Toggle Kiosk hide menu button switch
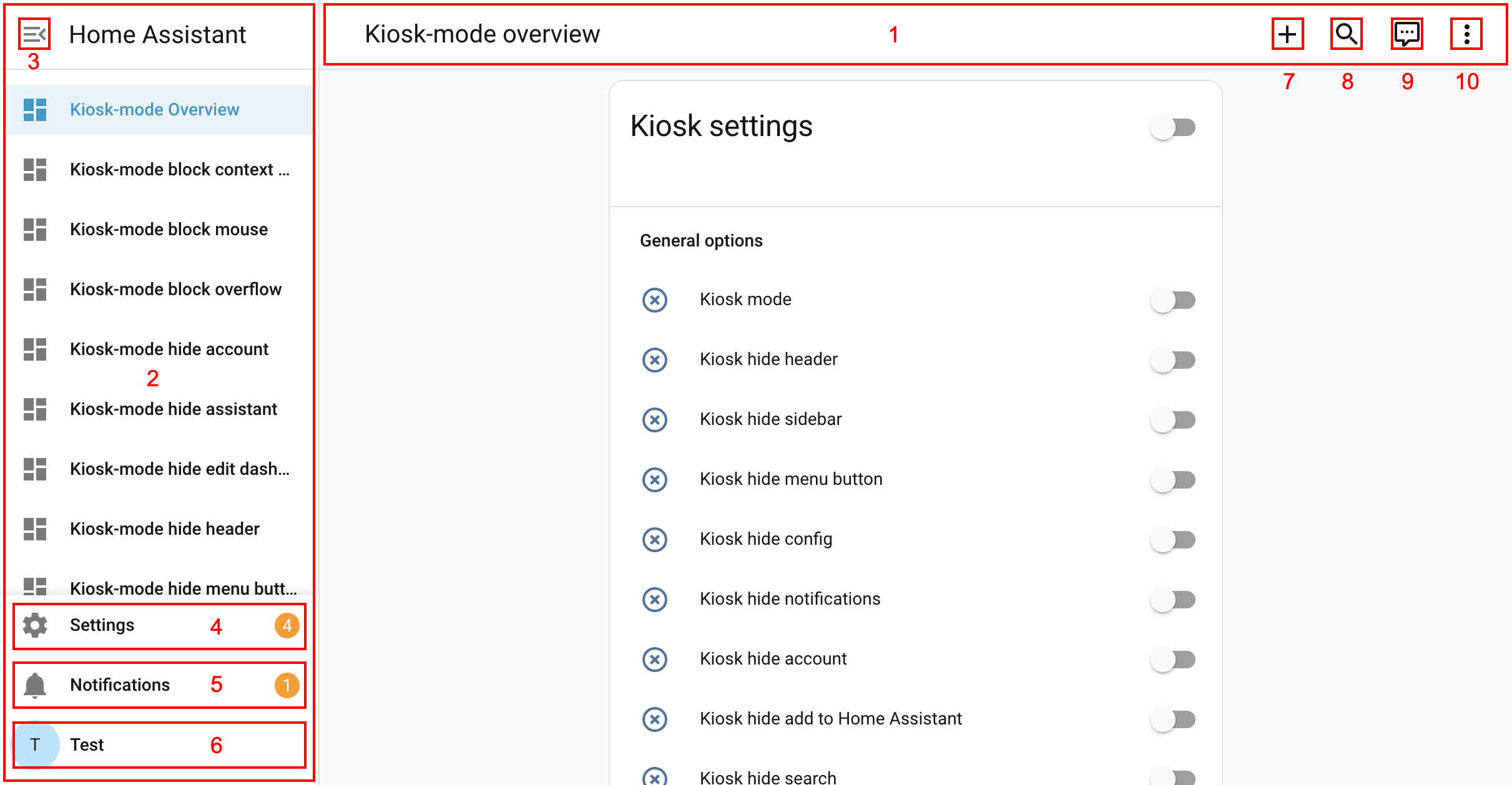 [1174, 480]
